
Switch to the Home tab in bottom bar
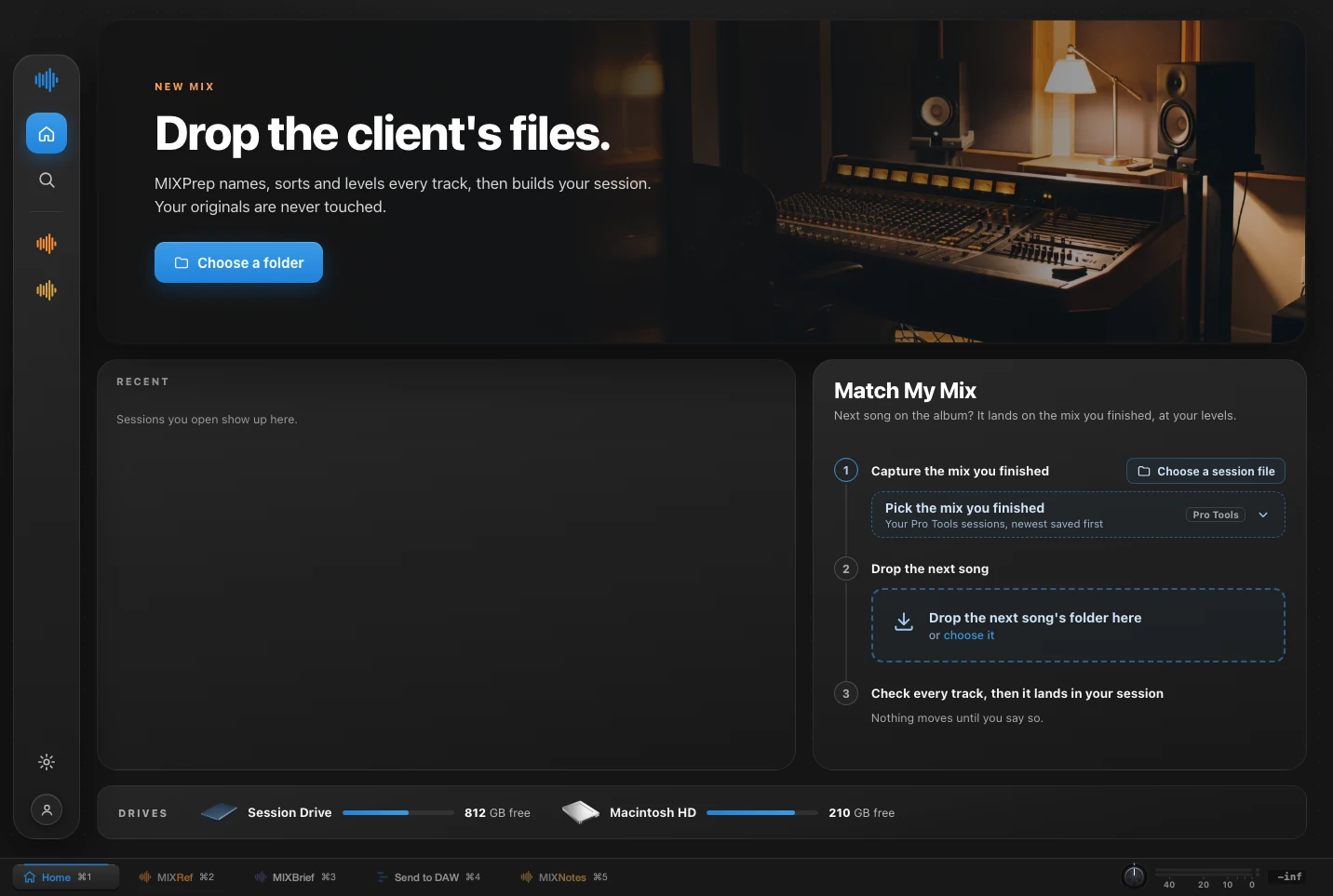[x=65, y=876]
